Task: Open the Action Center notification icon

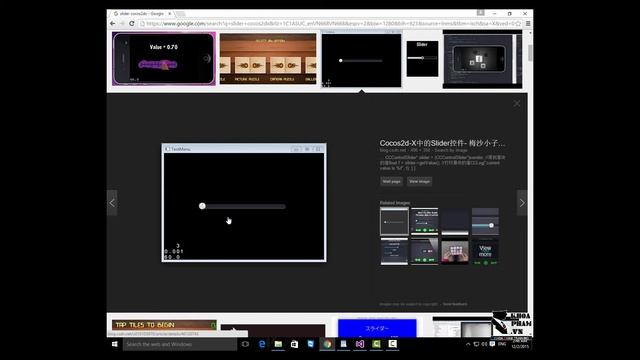Action: tap(492, 344)
